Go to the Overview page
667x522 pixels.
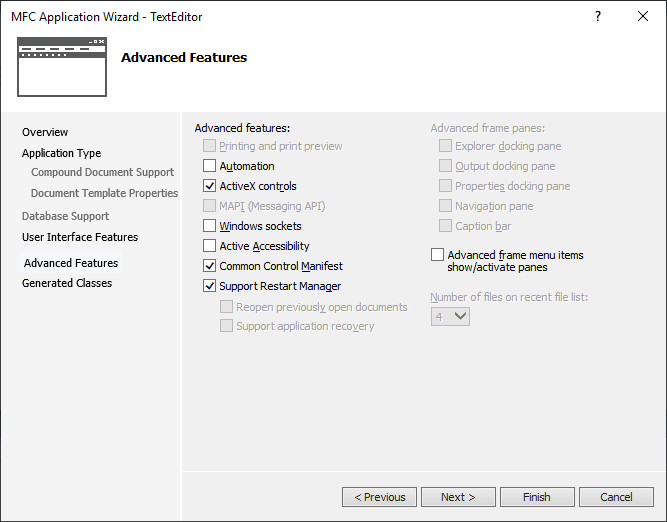[45, 132]
